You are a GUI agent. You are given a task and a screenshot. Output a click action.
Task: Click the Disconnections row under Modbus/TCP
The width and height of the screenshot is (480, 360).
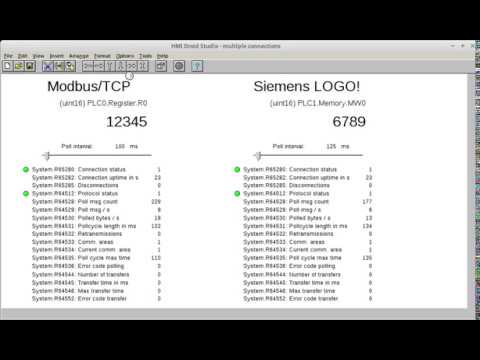(x=96, y=185)
